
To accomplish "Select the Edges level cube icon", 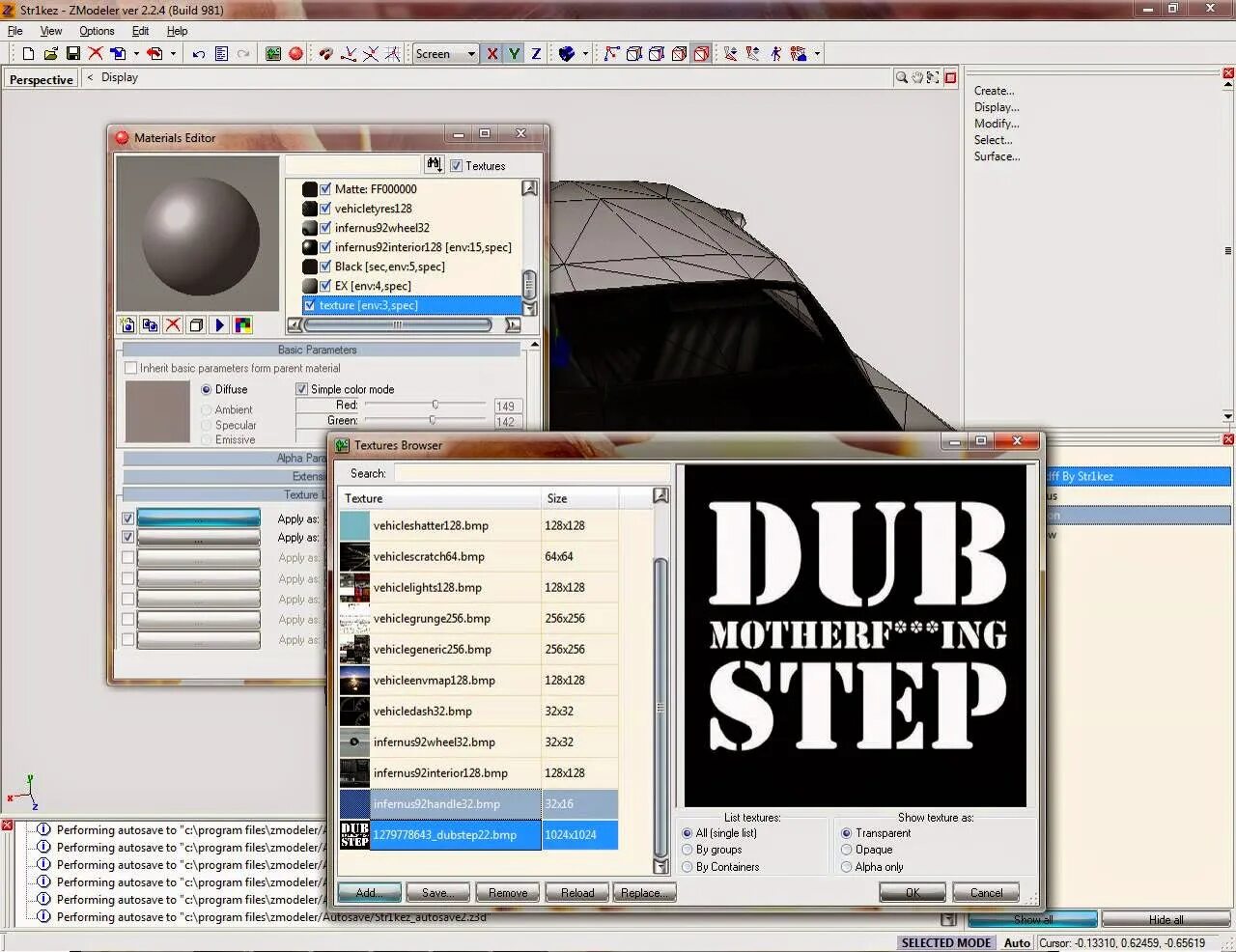I will coord(634,54).
